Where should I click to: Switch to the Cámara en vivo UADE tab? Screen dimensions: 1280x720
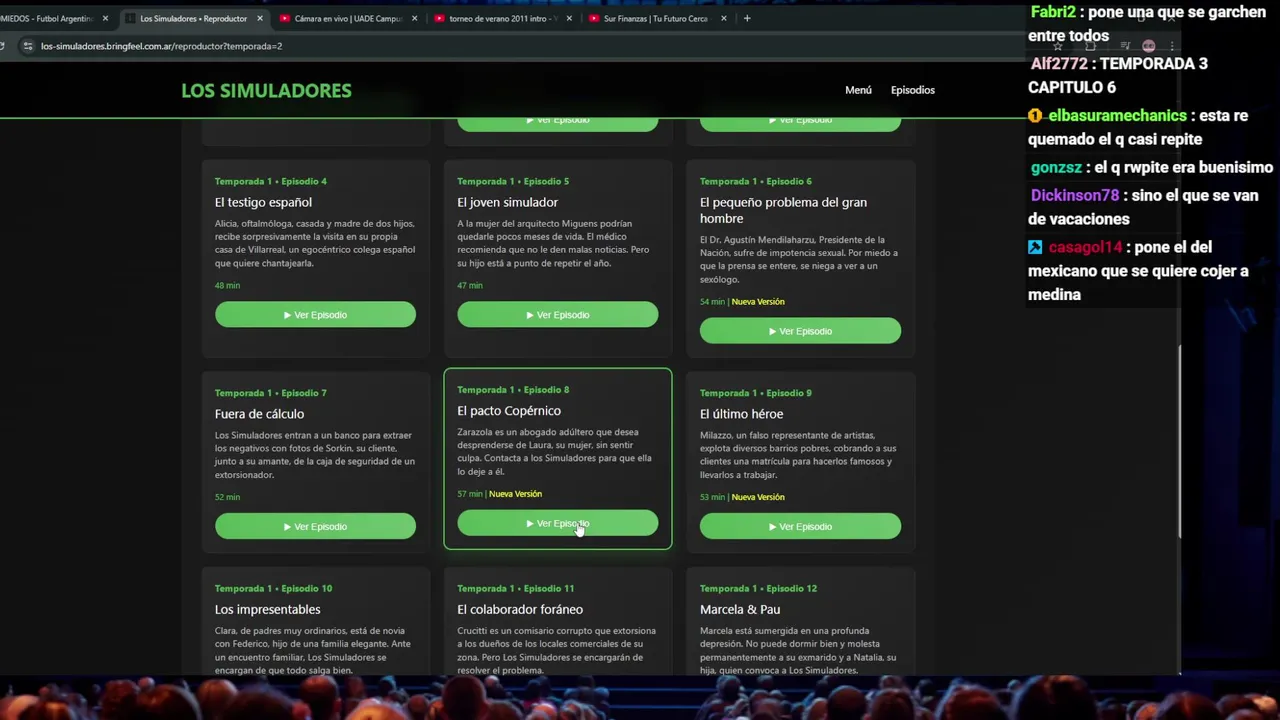pos(348,18)
